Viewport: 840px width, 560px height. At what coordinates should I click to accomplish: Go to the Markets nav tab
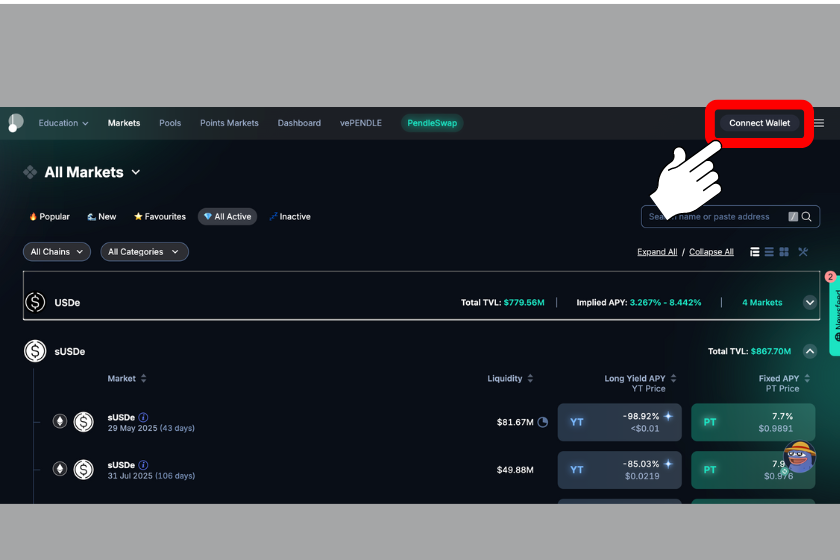click(124, 123)
